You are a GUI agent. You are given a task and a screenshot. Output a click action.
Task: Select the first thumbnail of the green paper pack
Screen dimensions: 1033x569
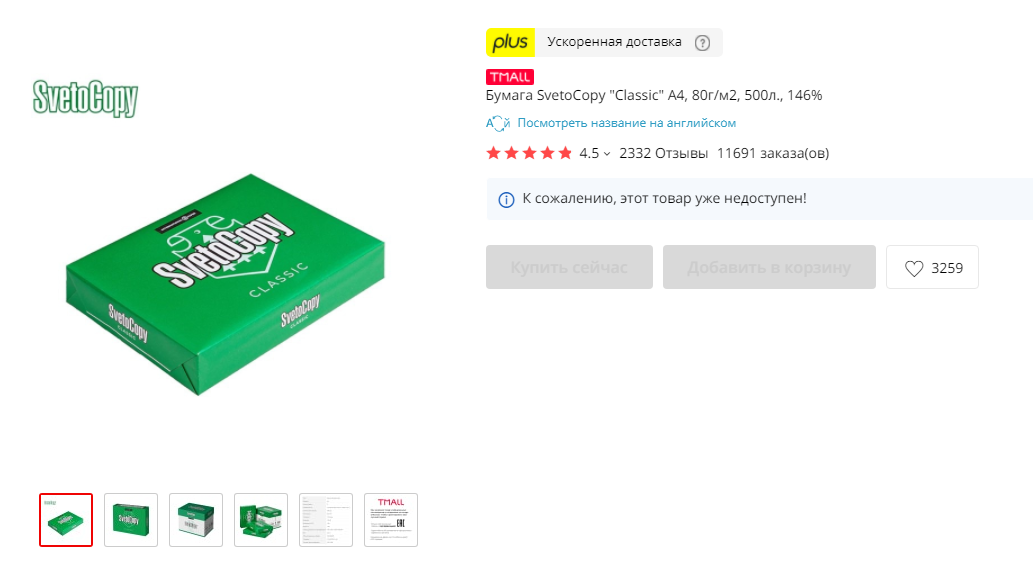point(66,520)
